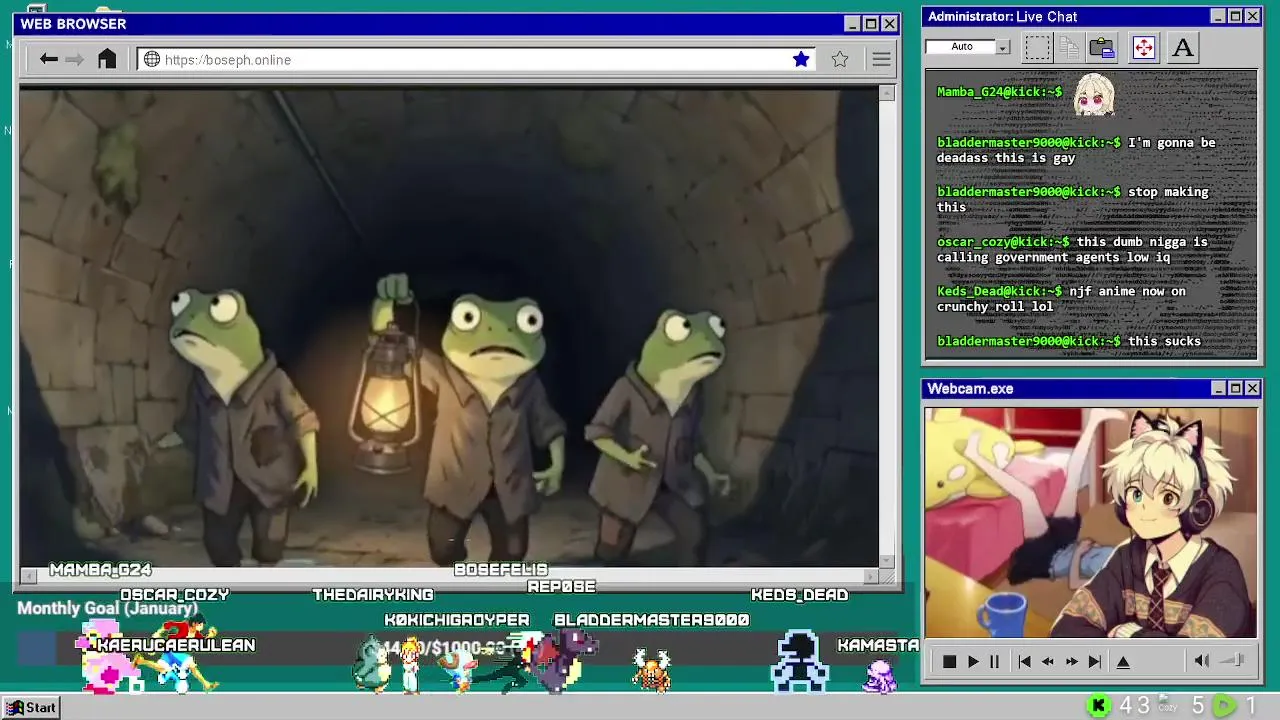Click chat message 'this sucks'
This screenshot has width=1280, height=720.
[x=1164, y=342]
